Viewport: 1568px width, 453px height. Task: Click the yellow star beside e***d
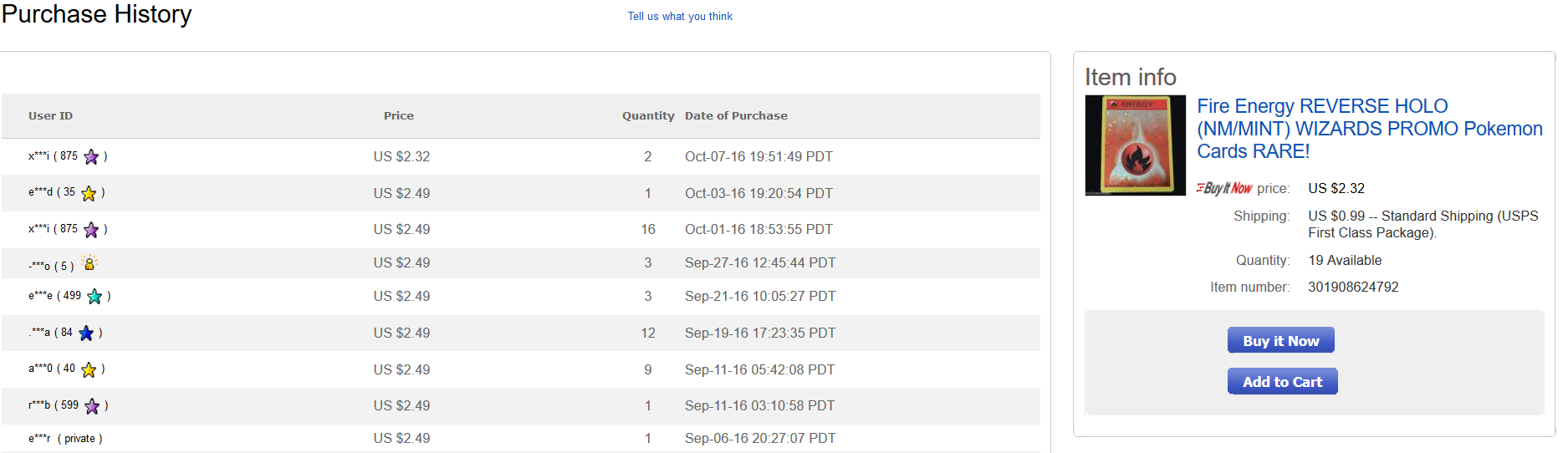pyautogui.click(x=89, y=193)
